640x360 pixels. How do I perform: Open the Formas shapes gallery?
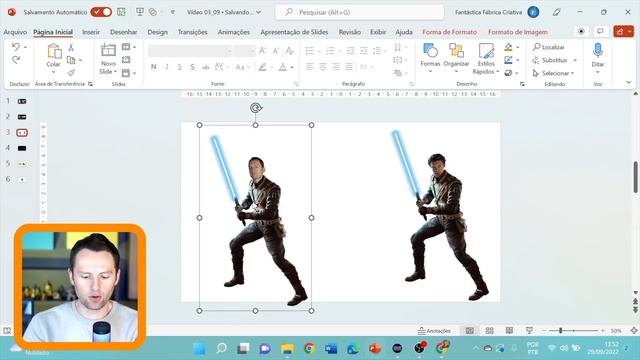point(430,59)
